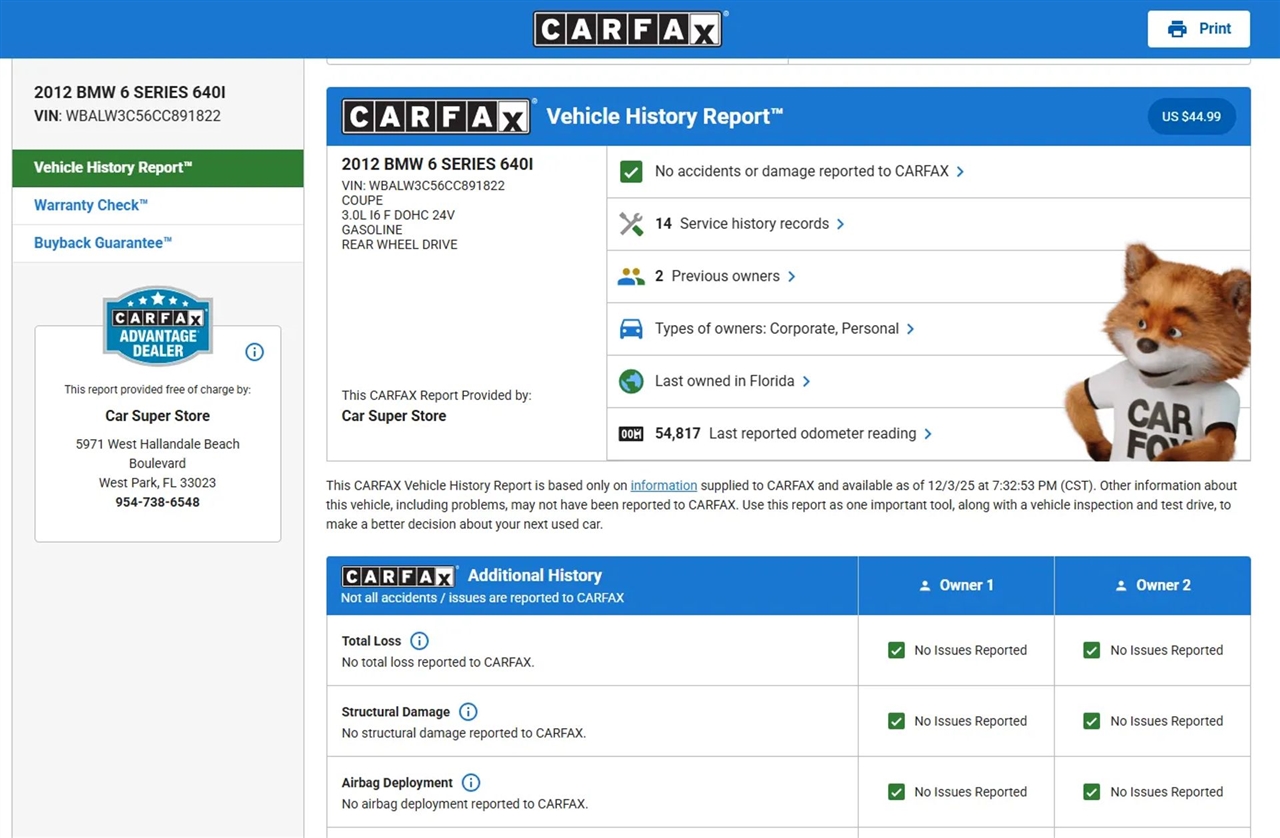
Task: Click green checkmark beside no accidents reported
Action: 631,172
